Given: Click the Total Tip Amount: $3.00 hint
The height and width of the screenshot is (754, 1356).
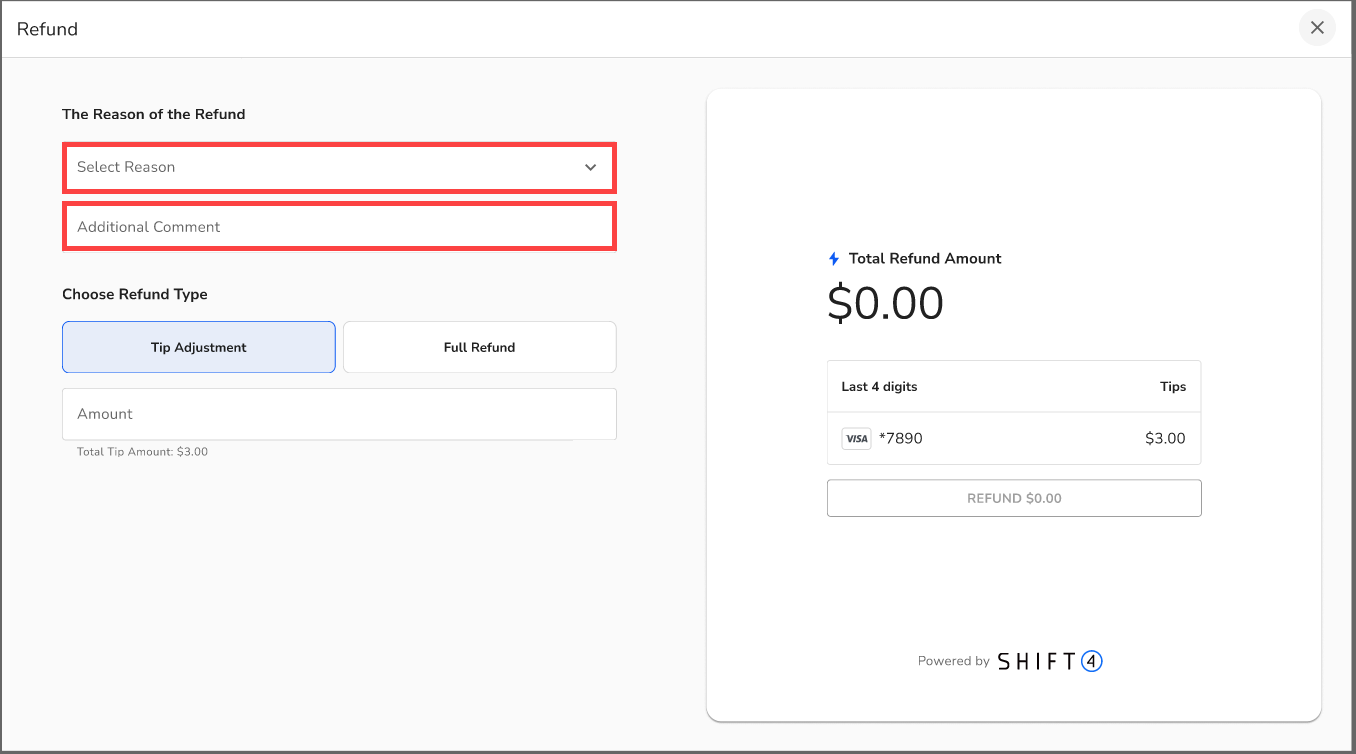Looking at the screenshot, I should (x=142, y=452).
